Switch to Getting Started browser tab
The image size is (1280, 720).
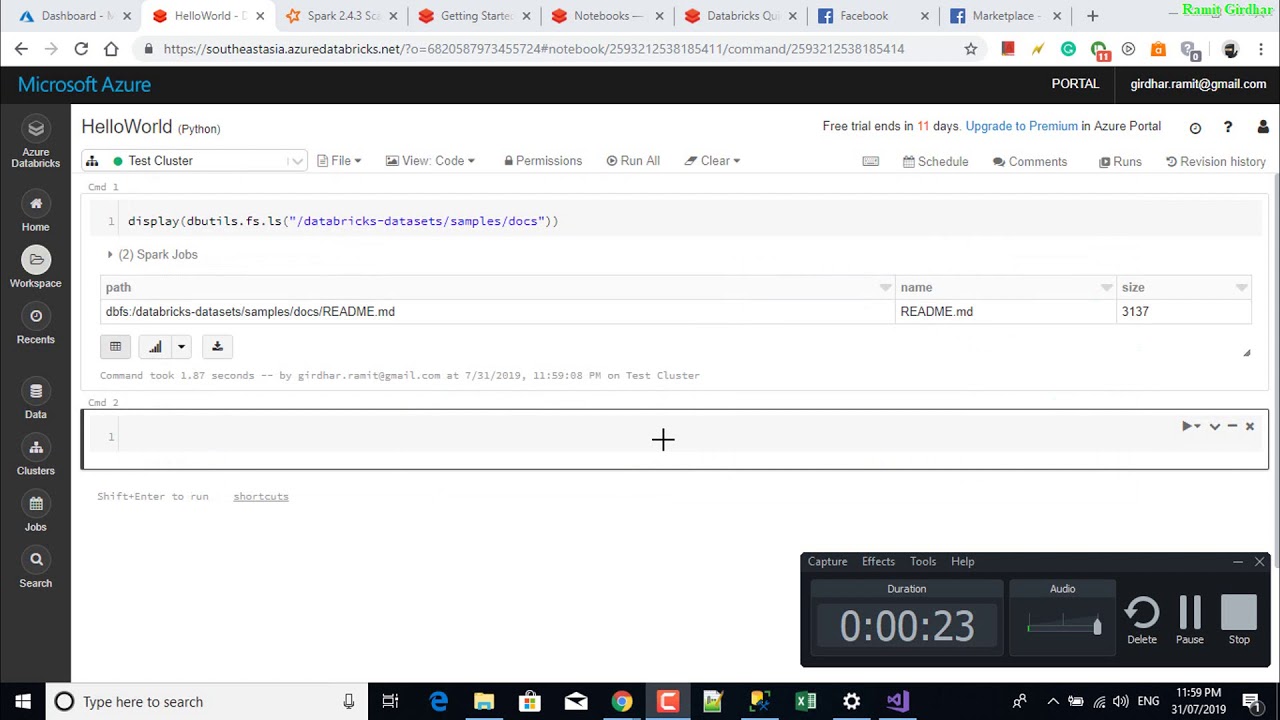[474, 16]
